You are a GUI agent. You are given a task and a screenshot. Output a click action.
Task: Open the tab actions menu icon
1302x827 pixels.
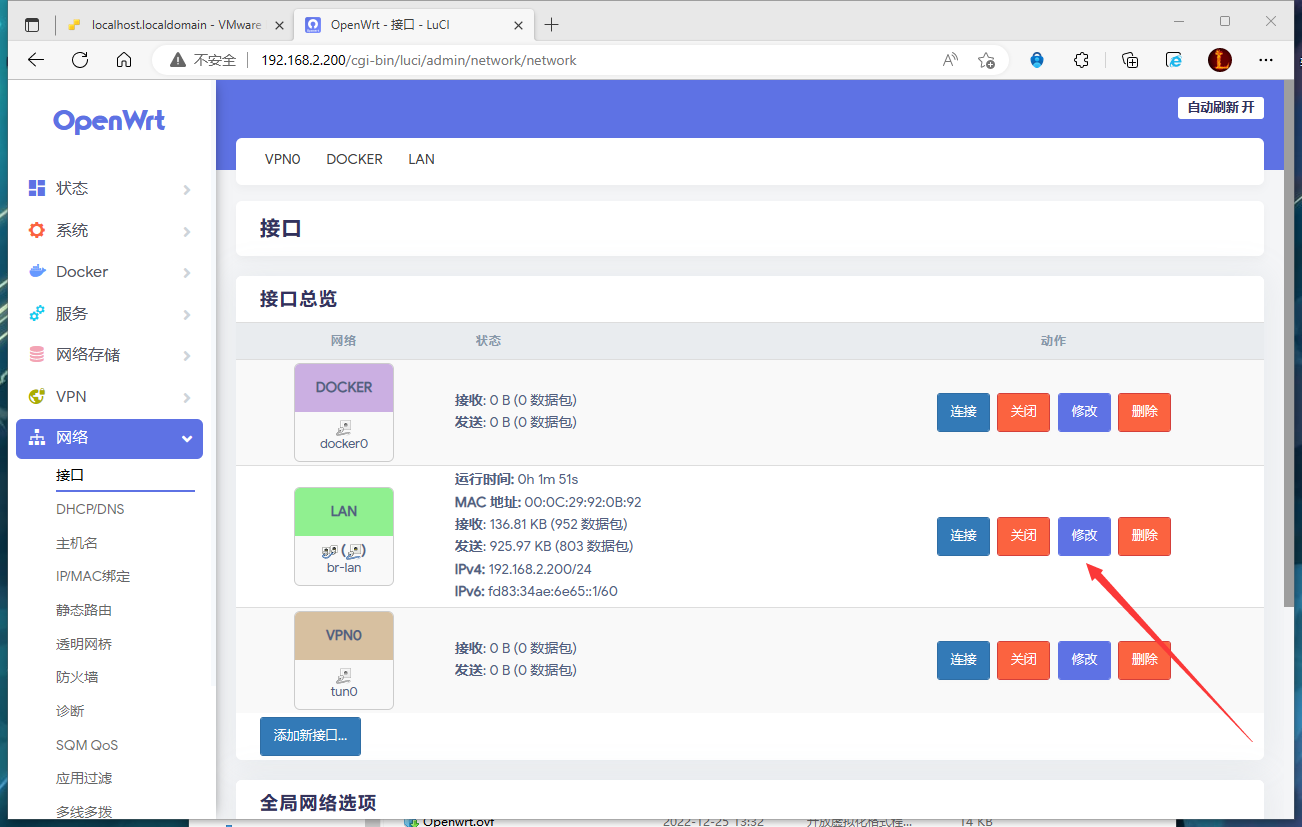[x=32, y=24]
